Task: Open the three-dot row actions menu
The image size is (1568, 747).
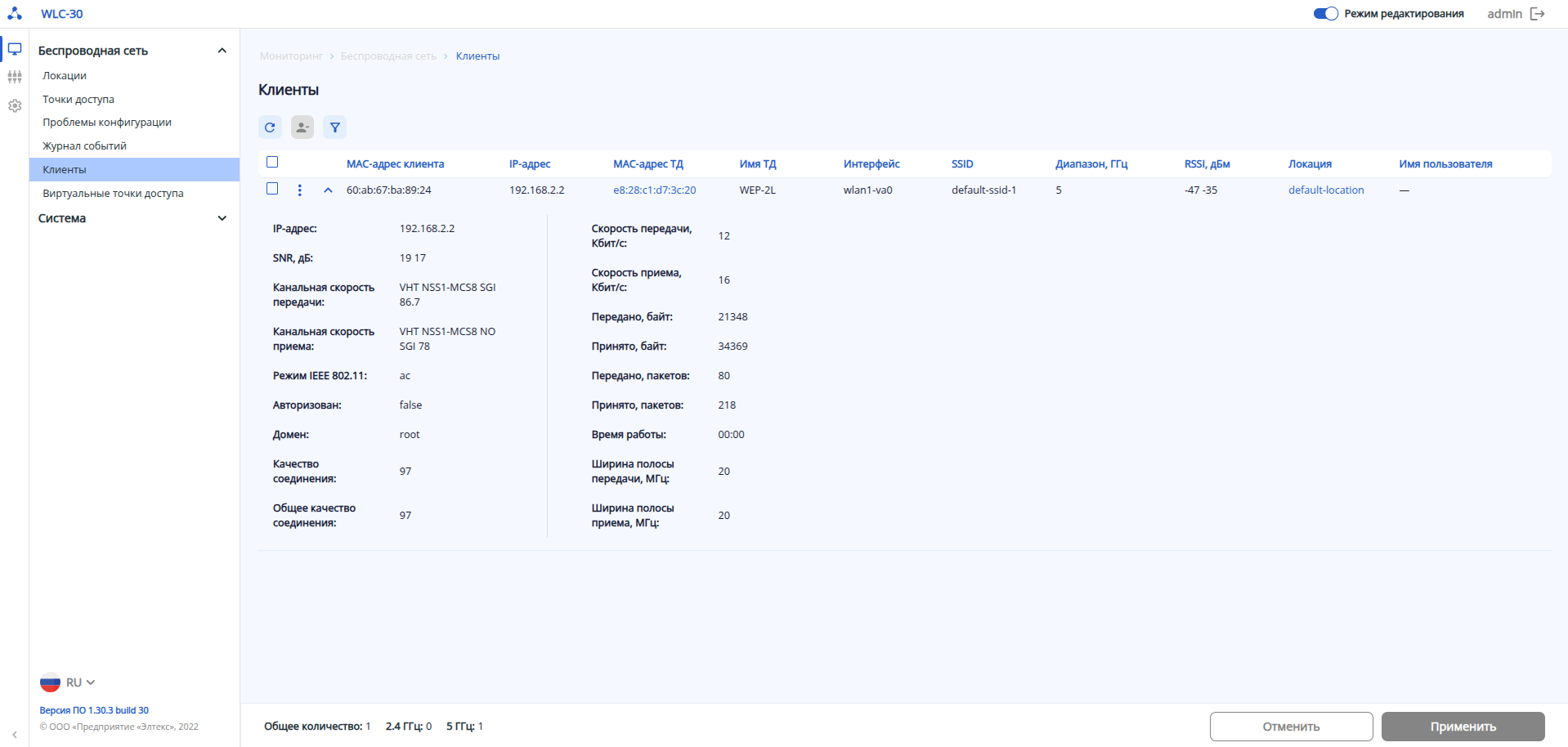Action: (x=300, y=190)
